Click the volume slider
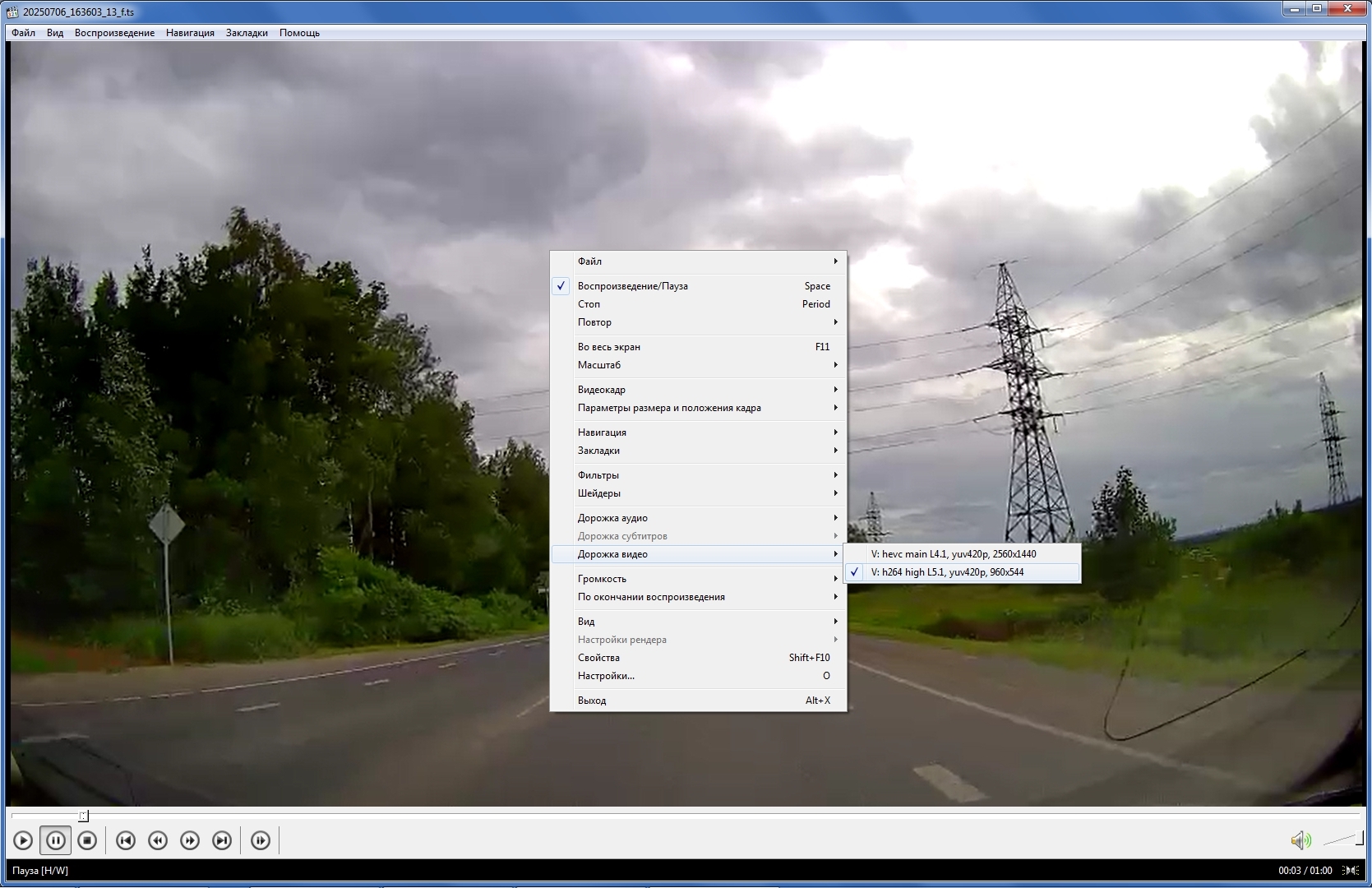Screen dimensions: 1372x888 1342,839
